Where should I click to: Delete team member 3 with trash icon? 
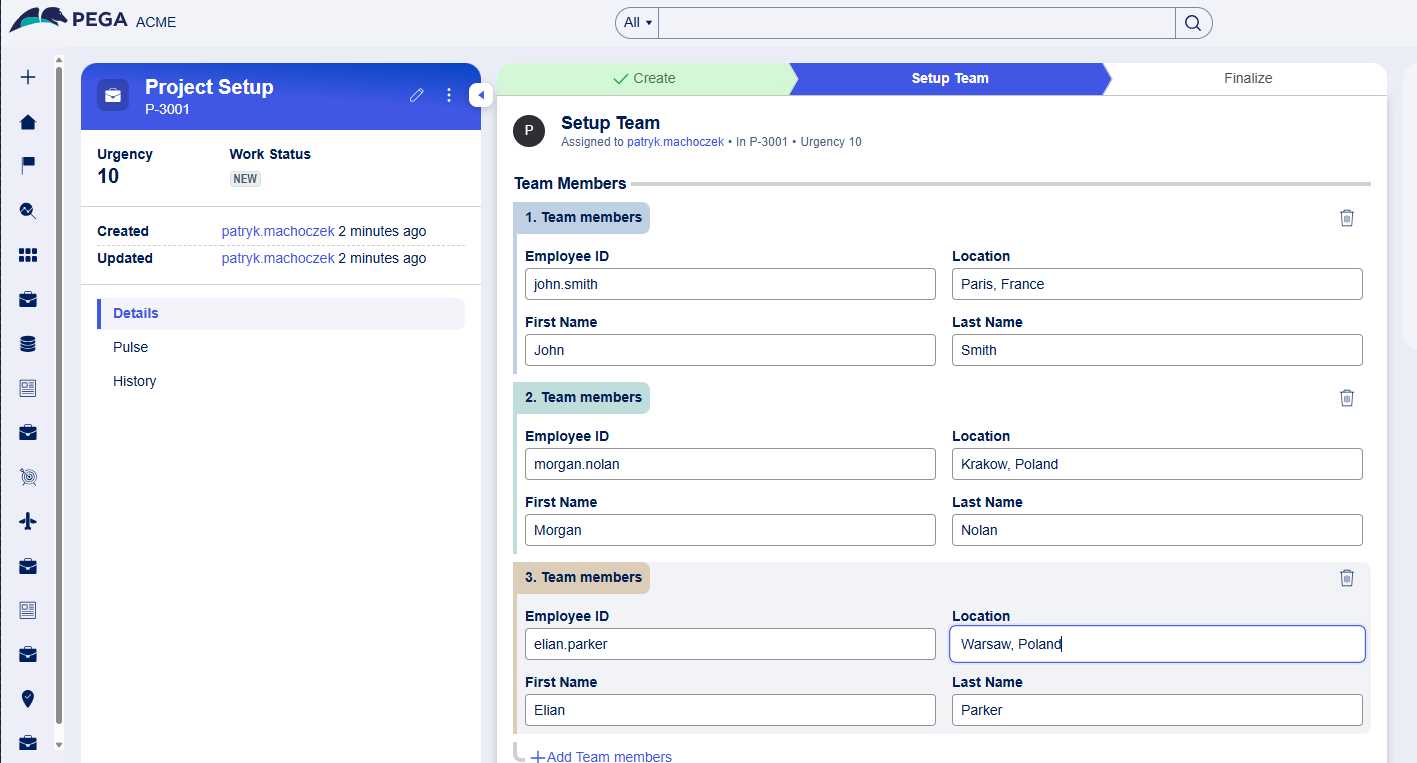click(x=1346, y=578)
